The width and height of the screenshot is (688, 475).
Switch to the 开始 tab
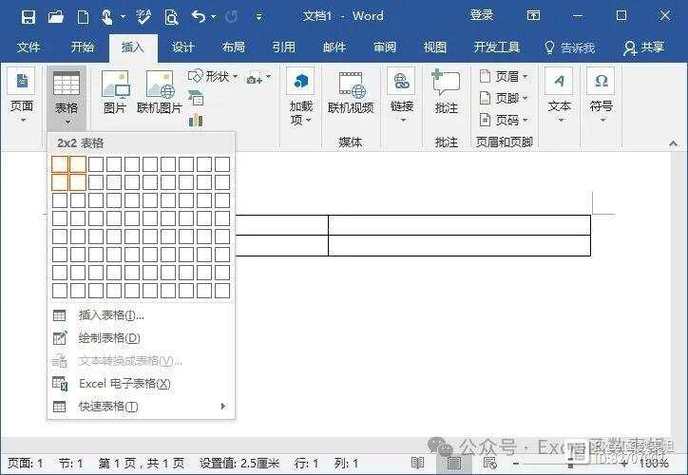(x=82, y=47)
